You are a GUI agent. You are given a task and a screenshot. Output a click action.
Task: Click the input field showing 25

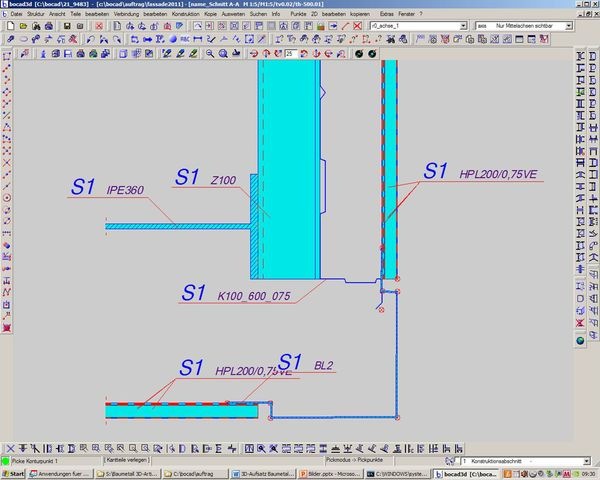pyautogui.click(x=292, y=52)
